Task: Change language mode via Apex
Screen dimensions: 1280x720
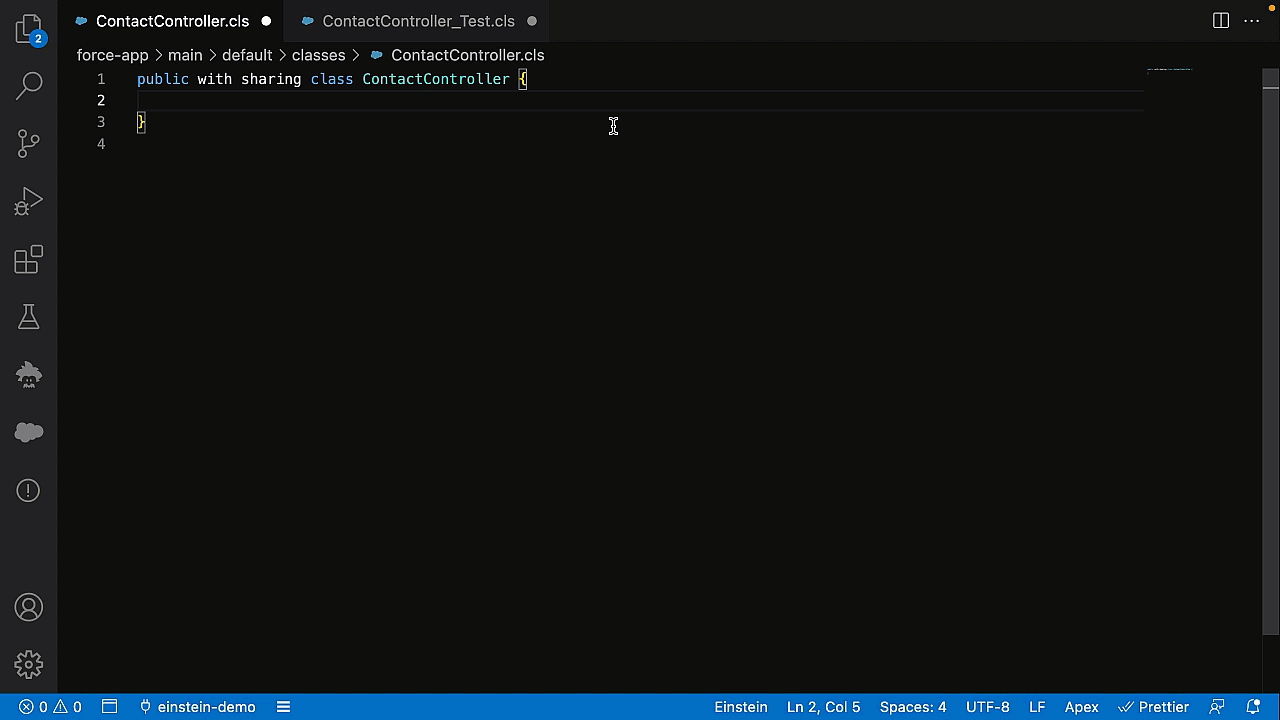Action: tap(1081, 707)
